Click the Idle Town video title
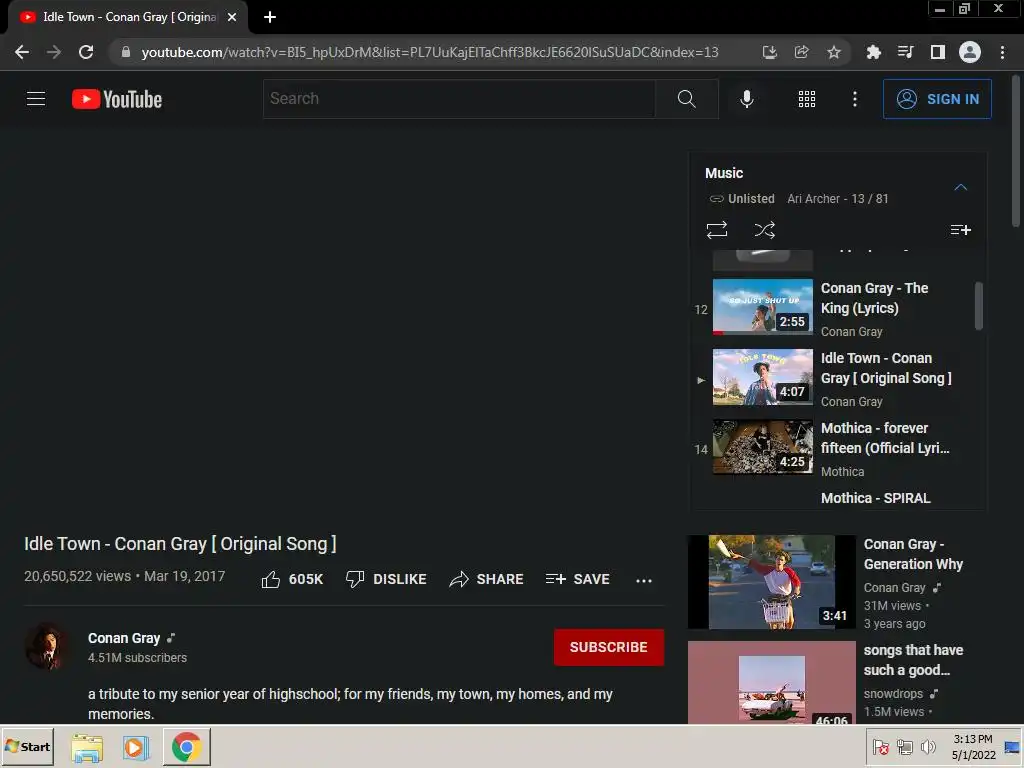This screenshot has width=1024, height=768. coord(180,544)
